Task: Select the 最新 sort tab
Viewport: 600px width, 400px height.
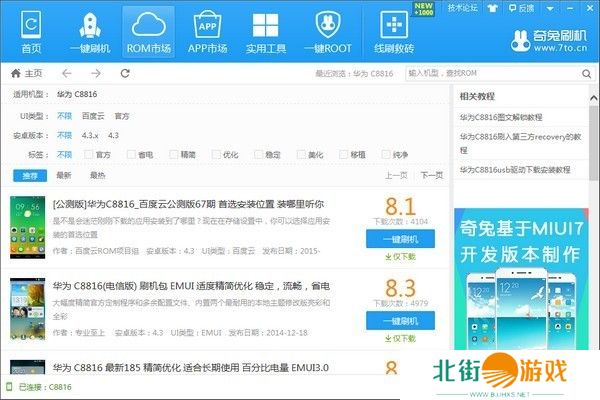Action: pos(64,175)
